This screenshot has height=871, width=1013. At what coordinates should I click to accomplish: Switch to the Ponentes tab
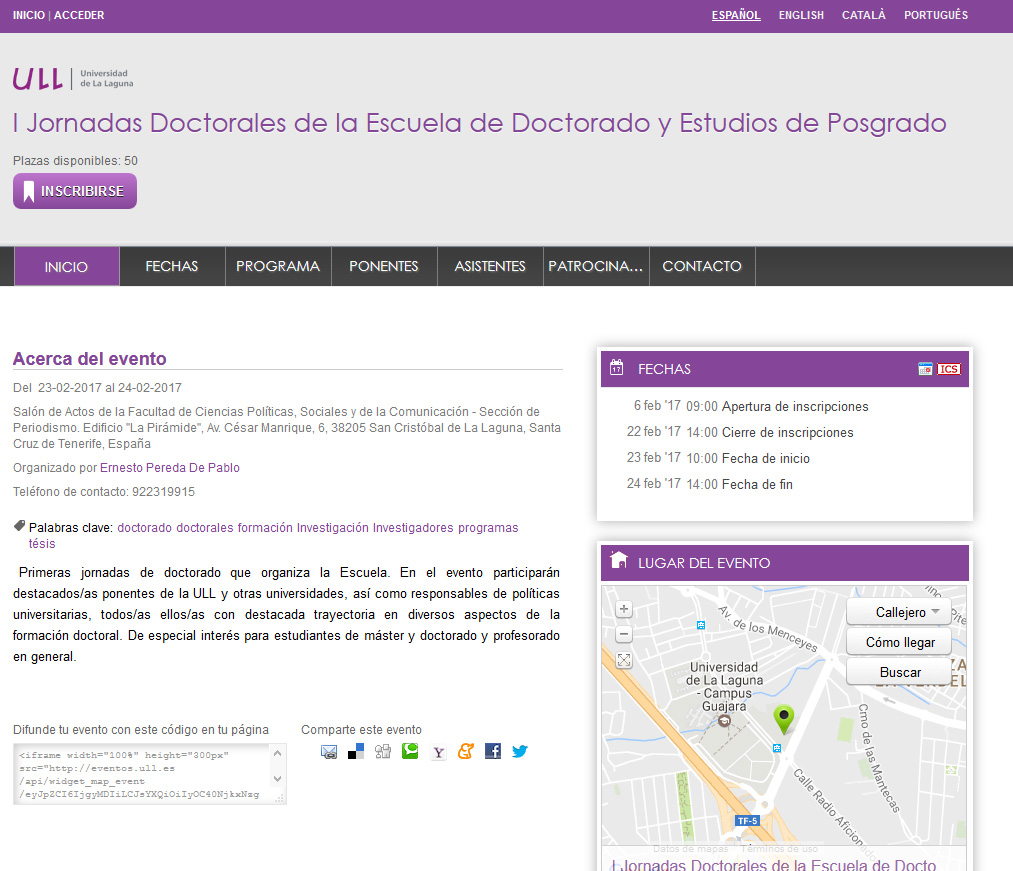click(x=384, y=266)
